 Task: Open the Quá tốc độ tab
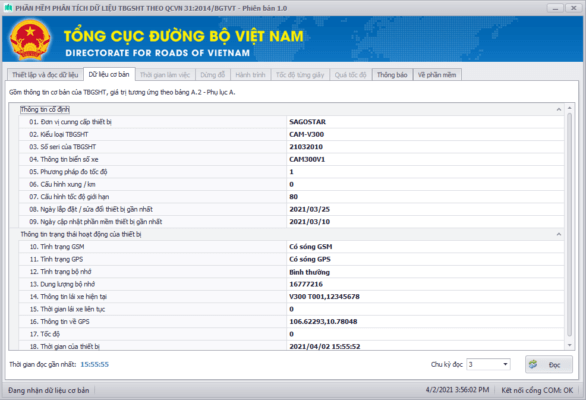click(x=350, y=75)
